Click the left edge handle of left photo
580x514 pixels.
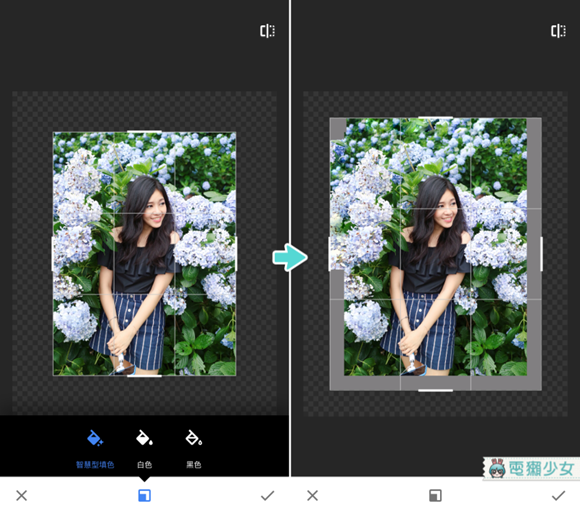(53, 254)
